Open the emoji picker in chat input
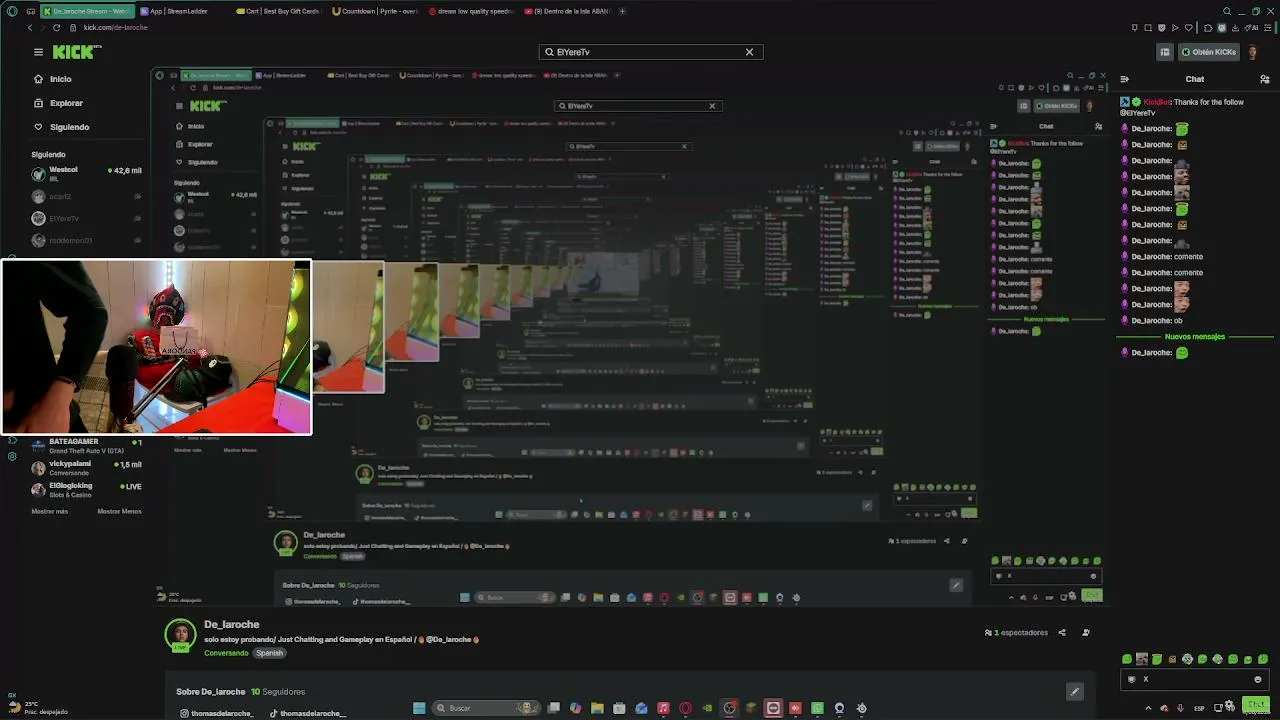 tap(1258, 679)
